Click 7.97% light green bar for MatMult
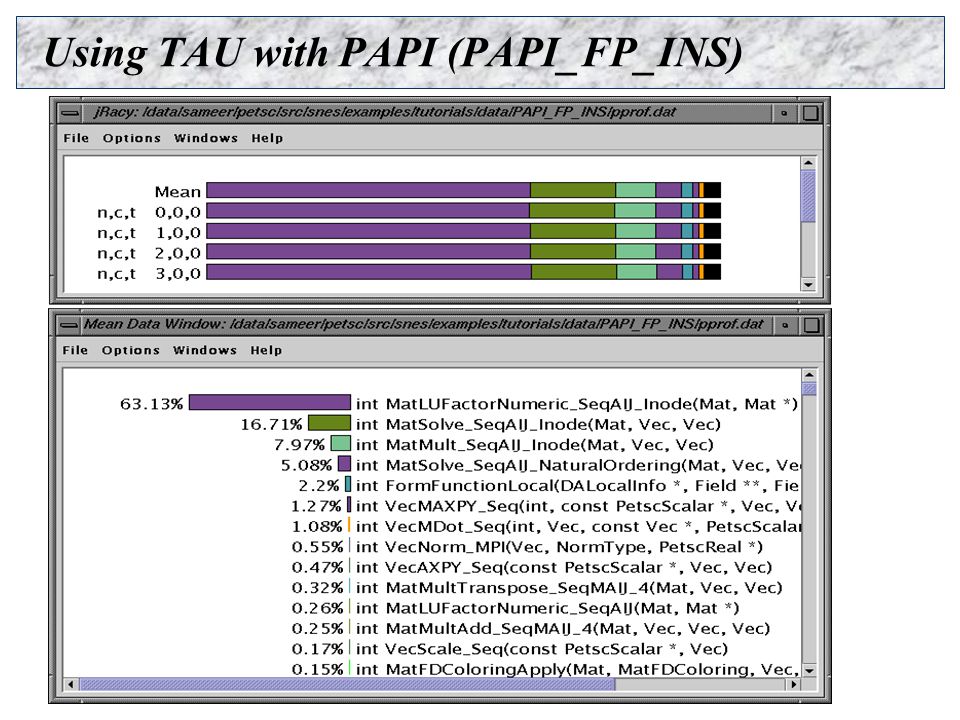This screenshot has width=960, height=720. click(340, 444)
